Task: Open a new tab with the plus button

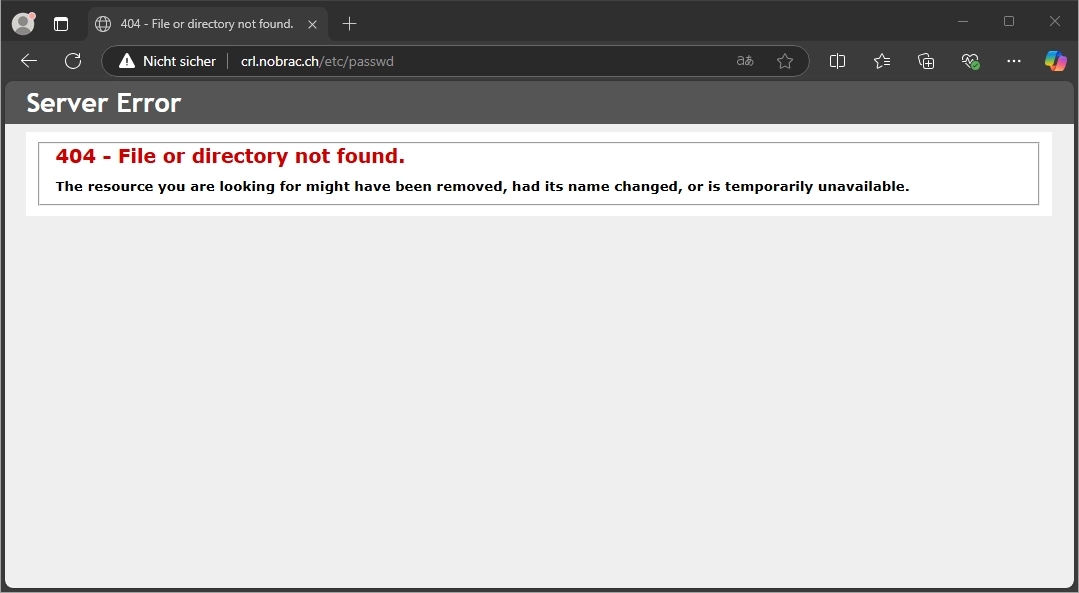Action: [x=349, y=24]
